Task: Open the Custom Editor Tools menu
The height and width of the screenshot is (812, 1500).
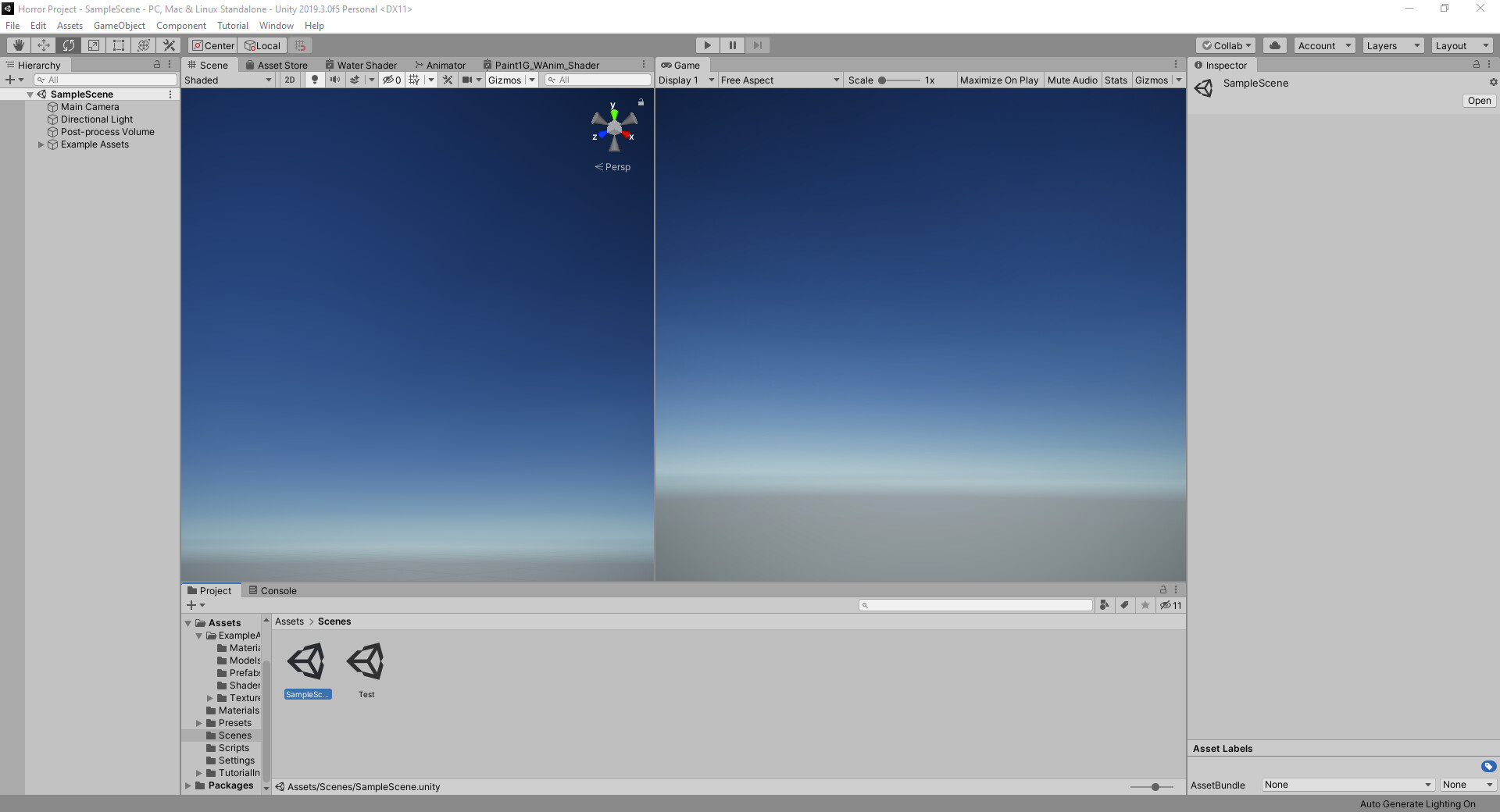Action: coord(169,45)
